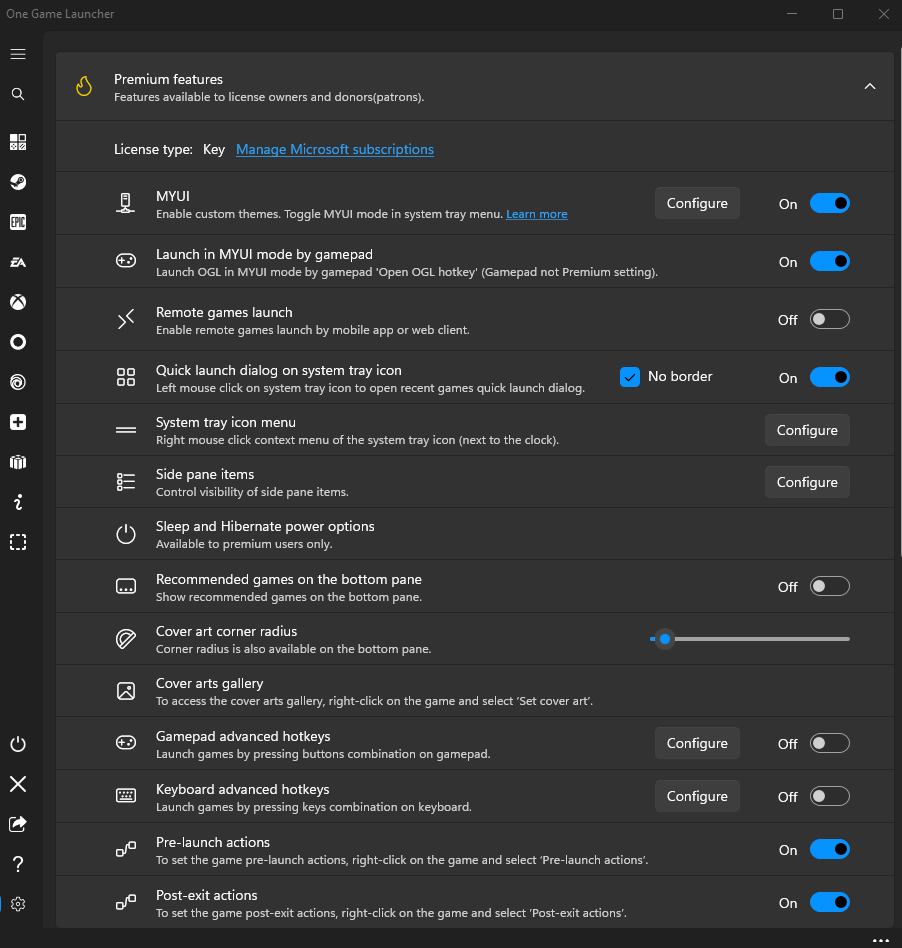Enable Recommended games on bottom pane
This screenshot has height=948, width=902.
pyautogui.click(x=829, y=586)
